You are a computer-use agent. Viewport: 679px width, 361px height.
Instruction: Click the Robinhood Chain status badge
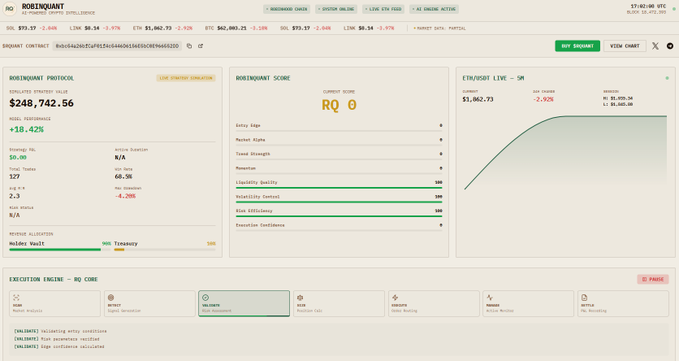pos(287,9)
